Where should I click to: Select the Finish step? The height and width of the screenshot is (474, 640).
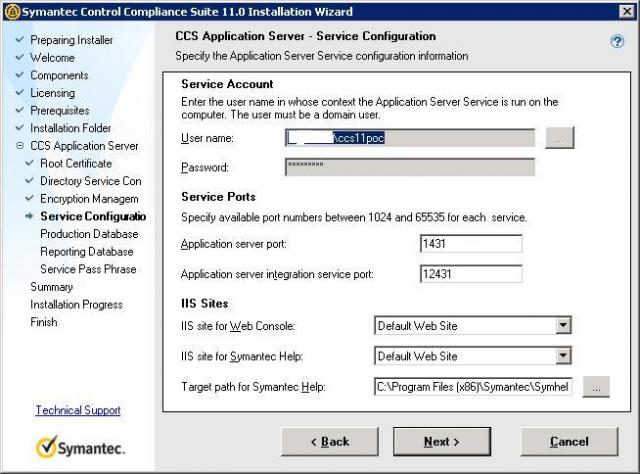tap(44, 322)
